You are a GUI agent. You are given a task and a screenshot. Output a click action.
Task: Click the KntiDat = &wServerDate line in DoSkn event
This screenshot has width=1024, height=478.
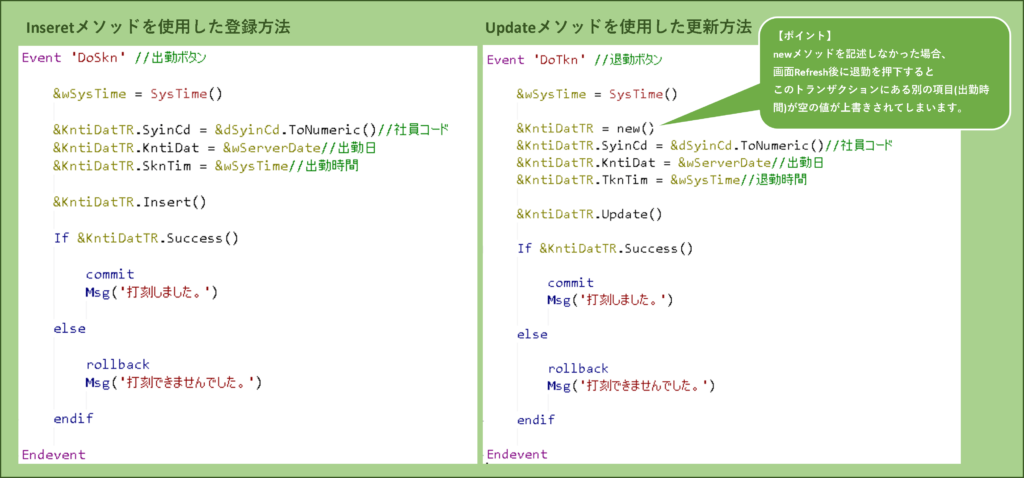(x=215, y=148)
